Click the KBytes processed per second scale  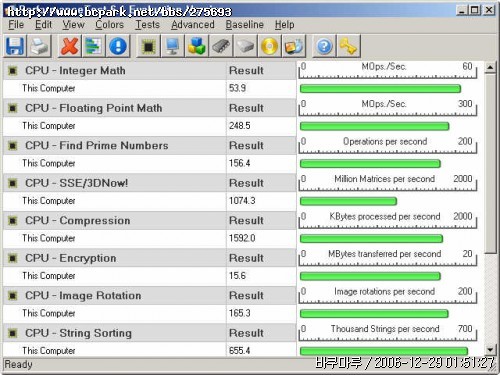point(388,220)
